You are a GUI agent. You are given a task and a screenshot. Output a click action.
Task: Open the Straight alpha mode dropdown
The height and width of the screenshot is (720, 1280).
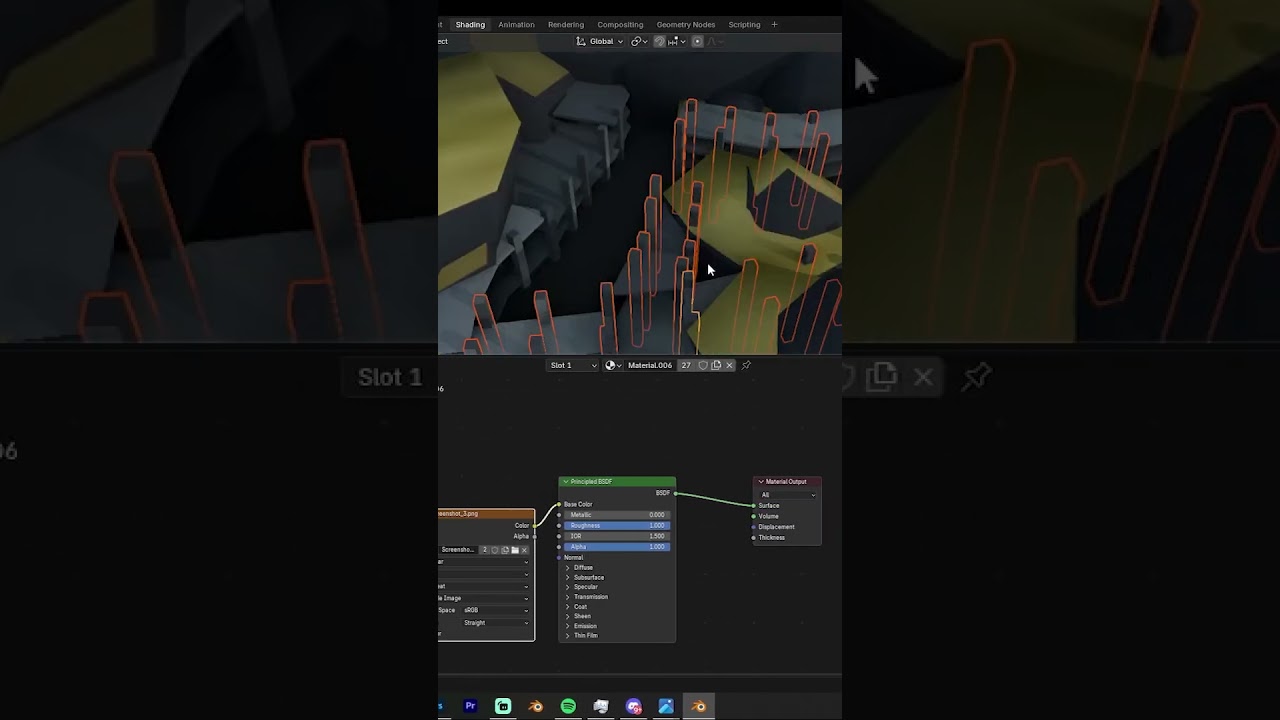coord(496,623)
